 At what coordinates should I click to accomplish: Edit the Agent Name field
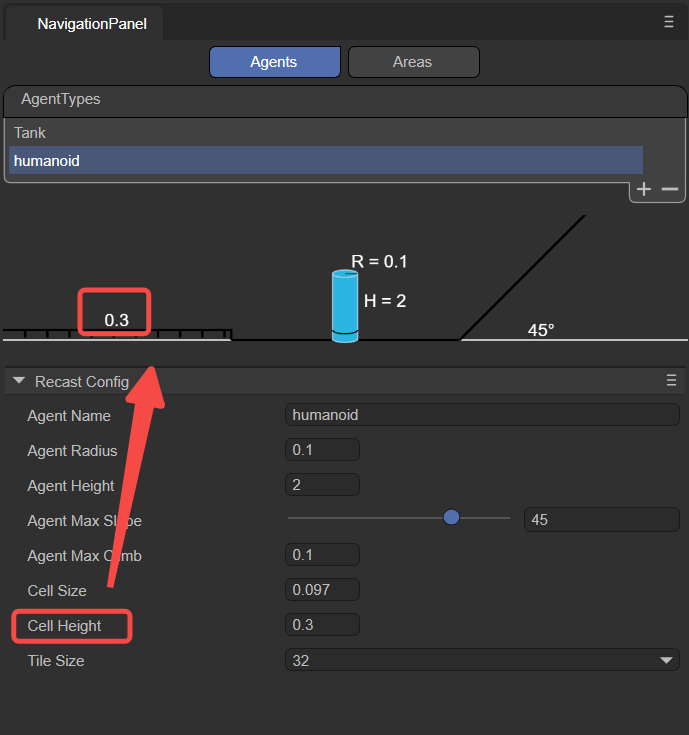(x=482, y=415)
